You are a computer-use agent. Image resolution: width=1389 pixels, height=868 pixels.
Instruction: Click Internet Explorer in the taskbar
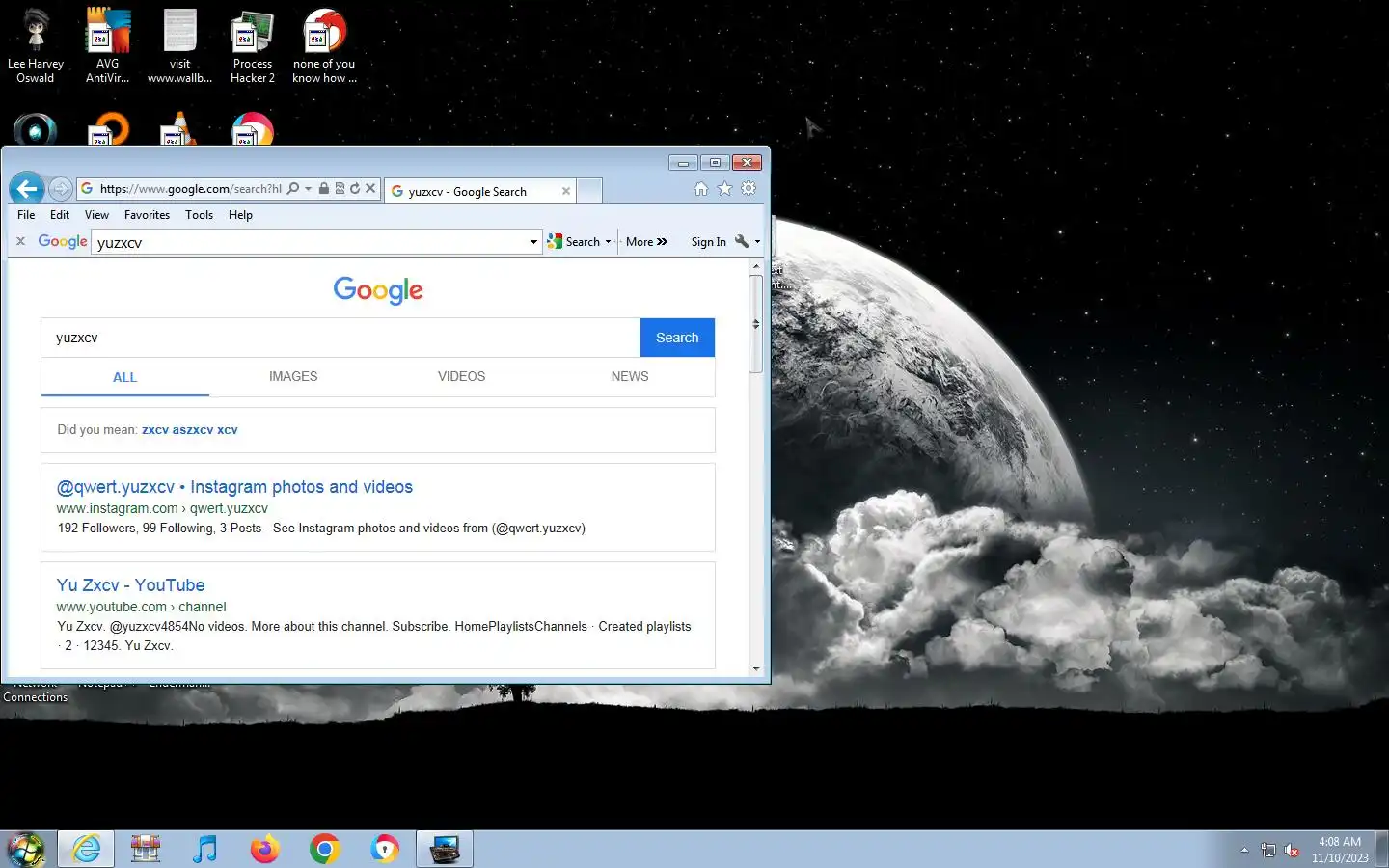coord(86,849)
